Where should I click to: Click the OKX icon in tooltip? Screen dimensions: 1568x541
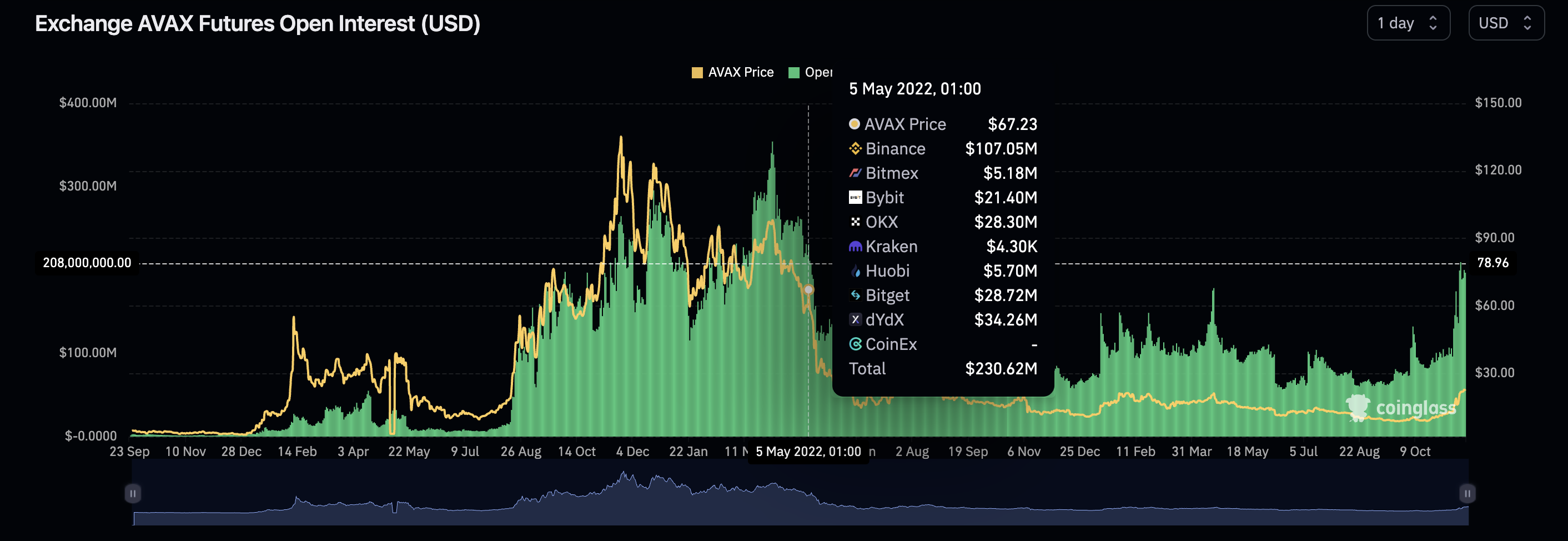(855, 222)
